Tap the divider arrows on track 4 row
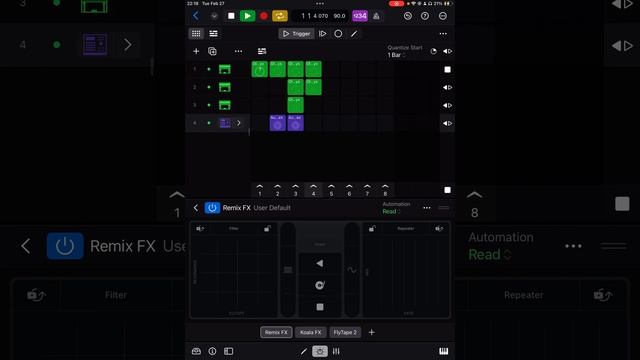 (447, 123)
